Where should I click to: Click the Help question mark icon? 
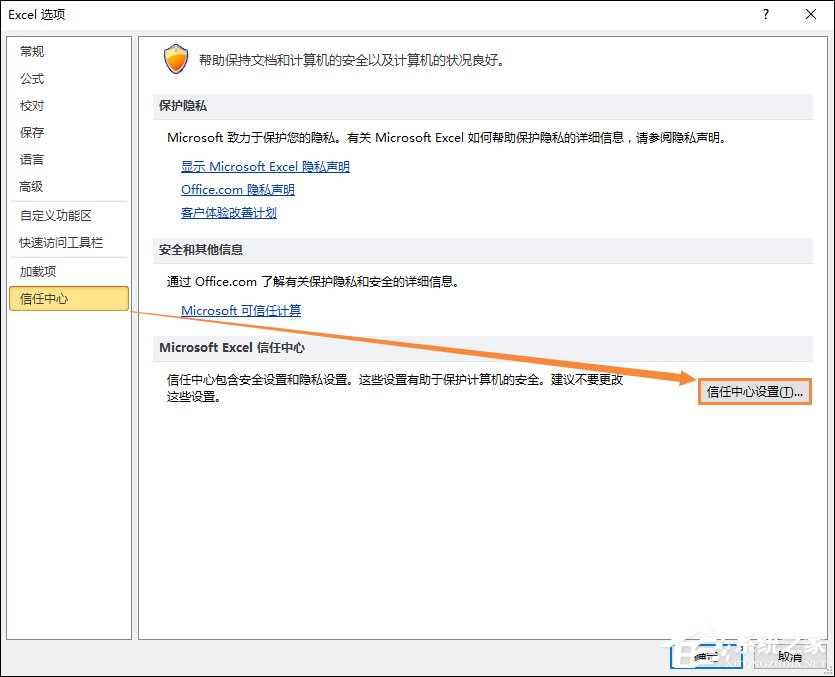click(764, 15)
